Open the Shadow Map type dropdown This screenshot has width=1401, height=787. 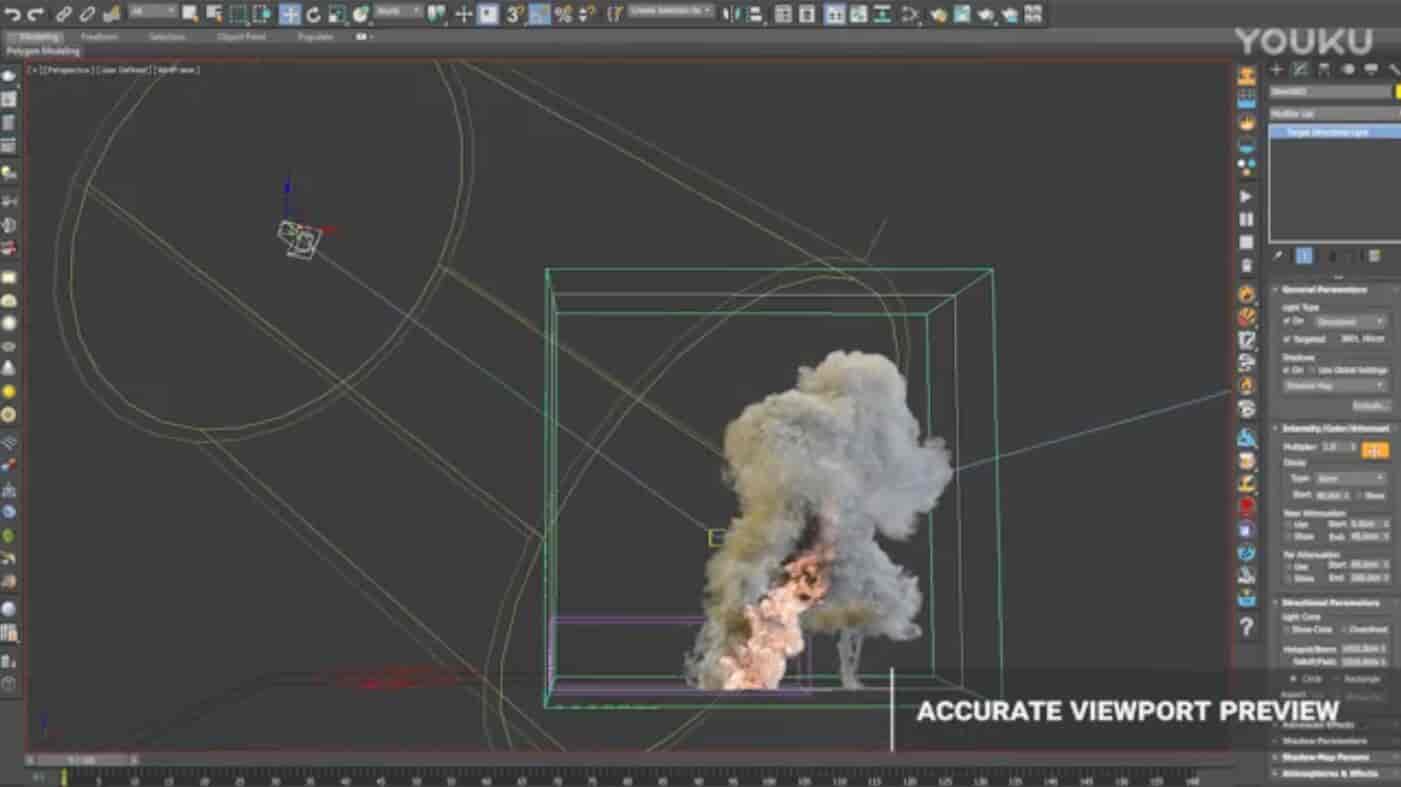(1335, 386)
